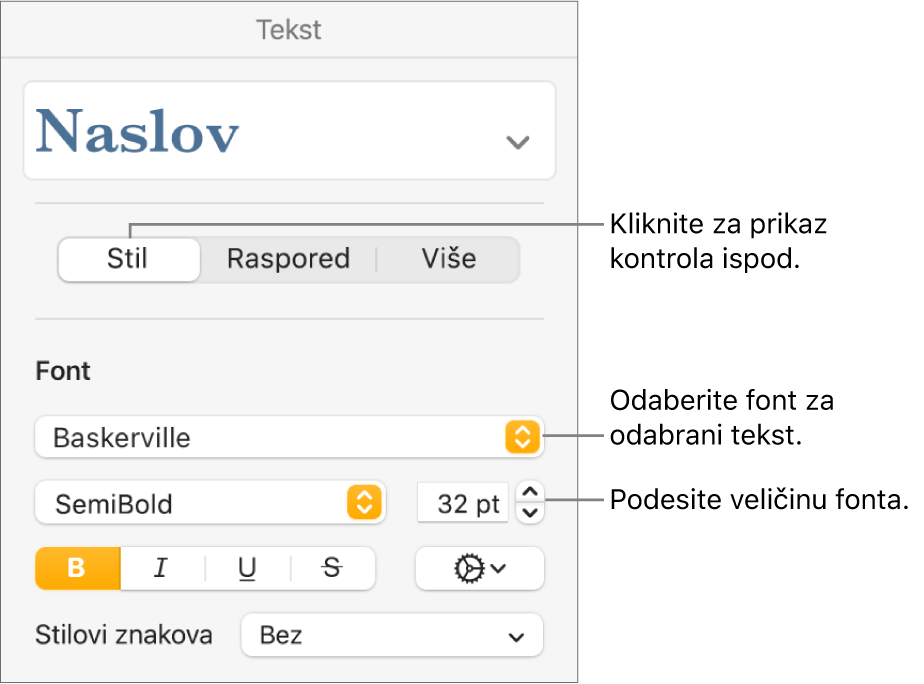Increase font size with up arrow
The width and height of the screenshot is (924, 684).
click(530, 492)
